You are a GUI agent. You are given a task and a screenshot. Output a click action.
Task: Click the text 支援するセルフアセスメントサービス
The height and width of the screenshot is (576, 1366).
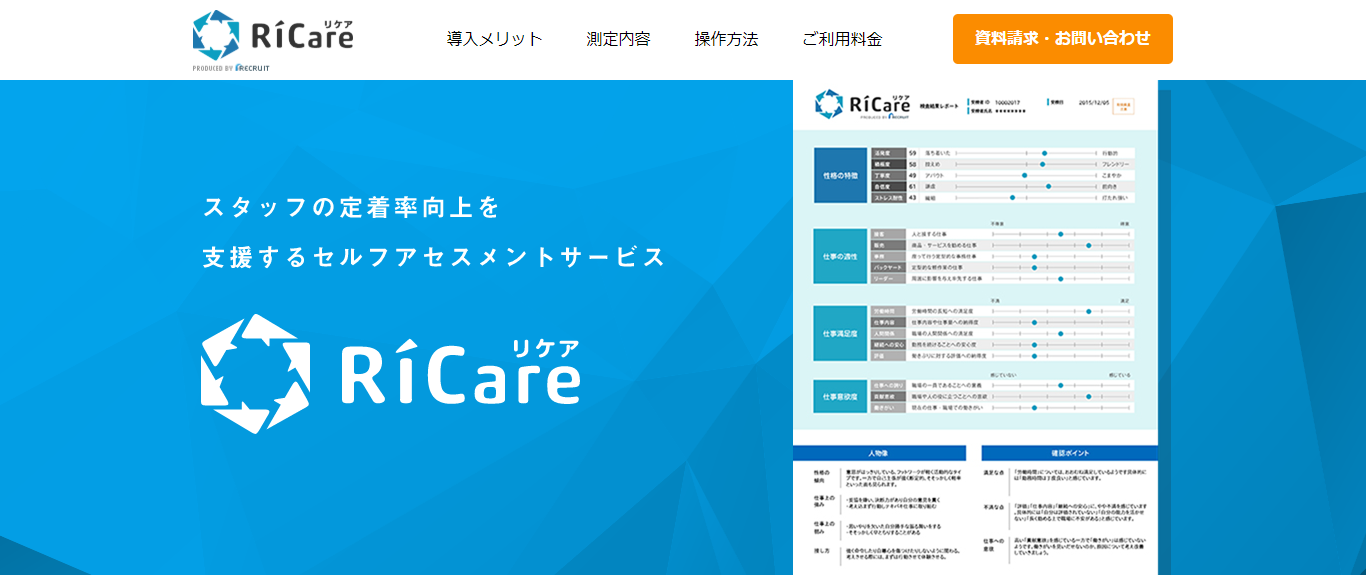434,257
